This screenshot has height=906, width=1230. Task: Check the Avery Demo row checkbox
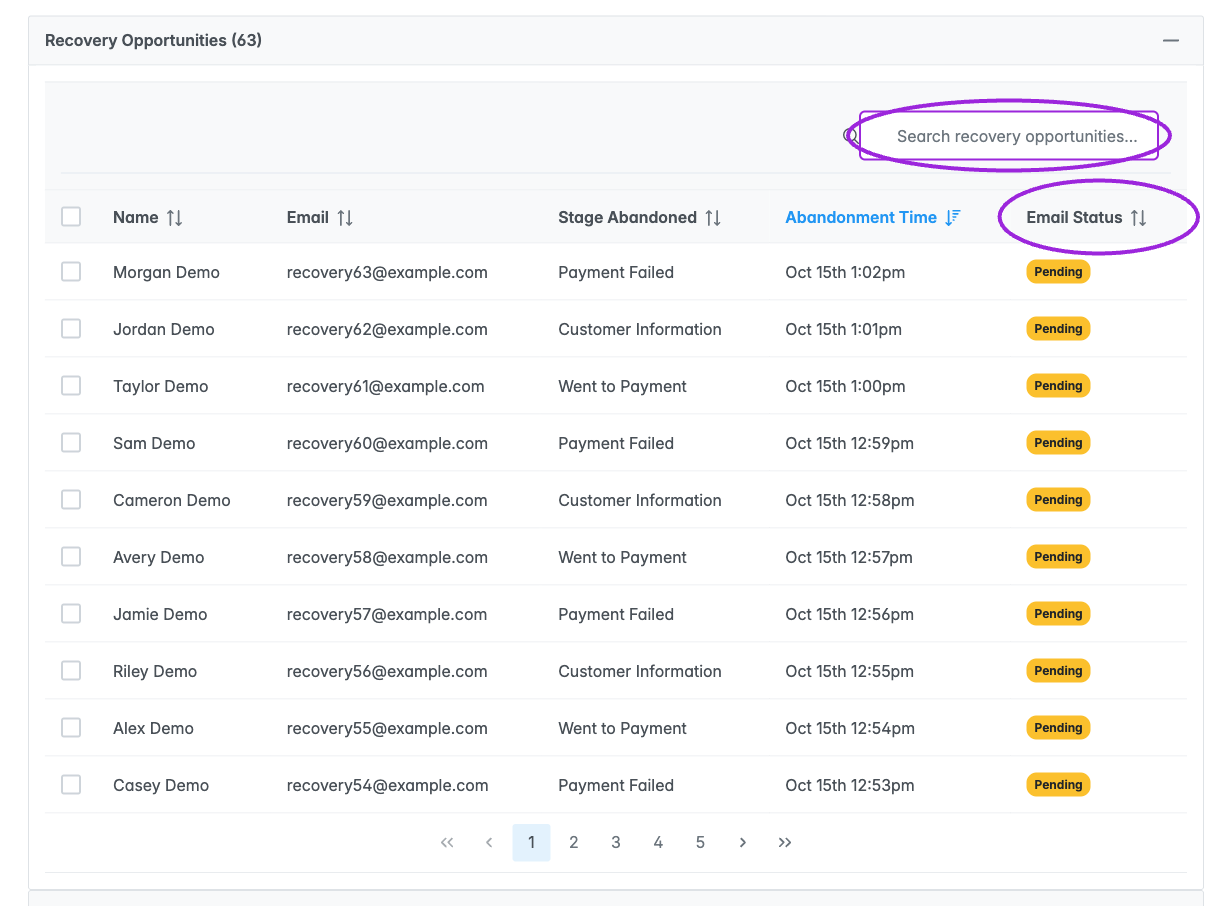71,556
